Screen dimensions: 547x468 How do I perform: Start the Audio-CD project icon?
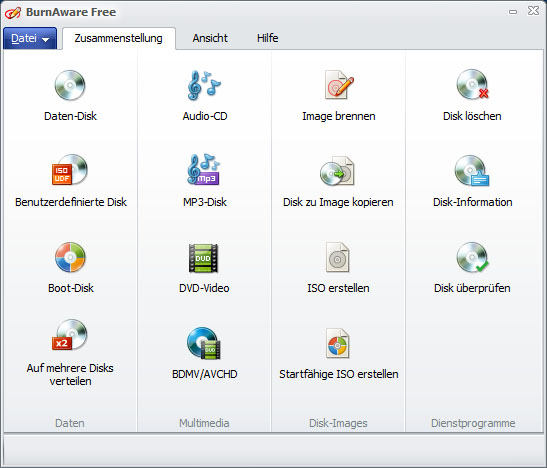tap(204, 85)
